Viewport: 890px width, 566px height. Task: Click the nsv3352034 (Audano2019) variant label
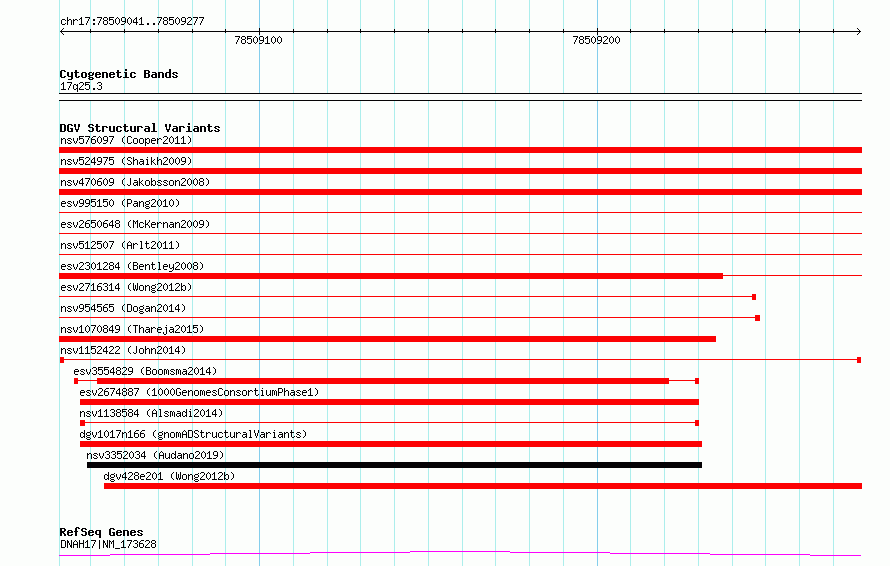point(155,455)
